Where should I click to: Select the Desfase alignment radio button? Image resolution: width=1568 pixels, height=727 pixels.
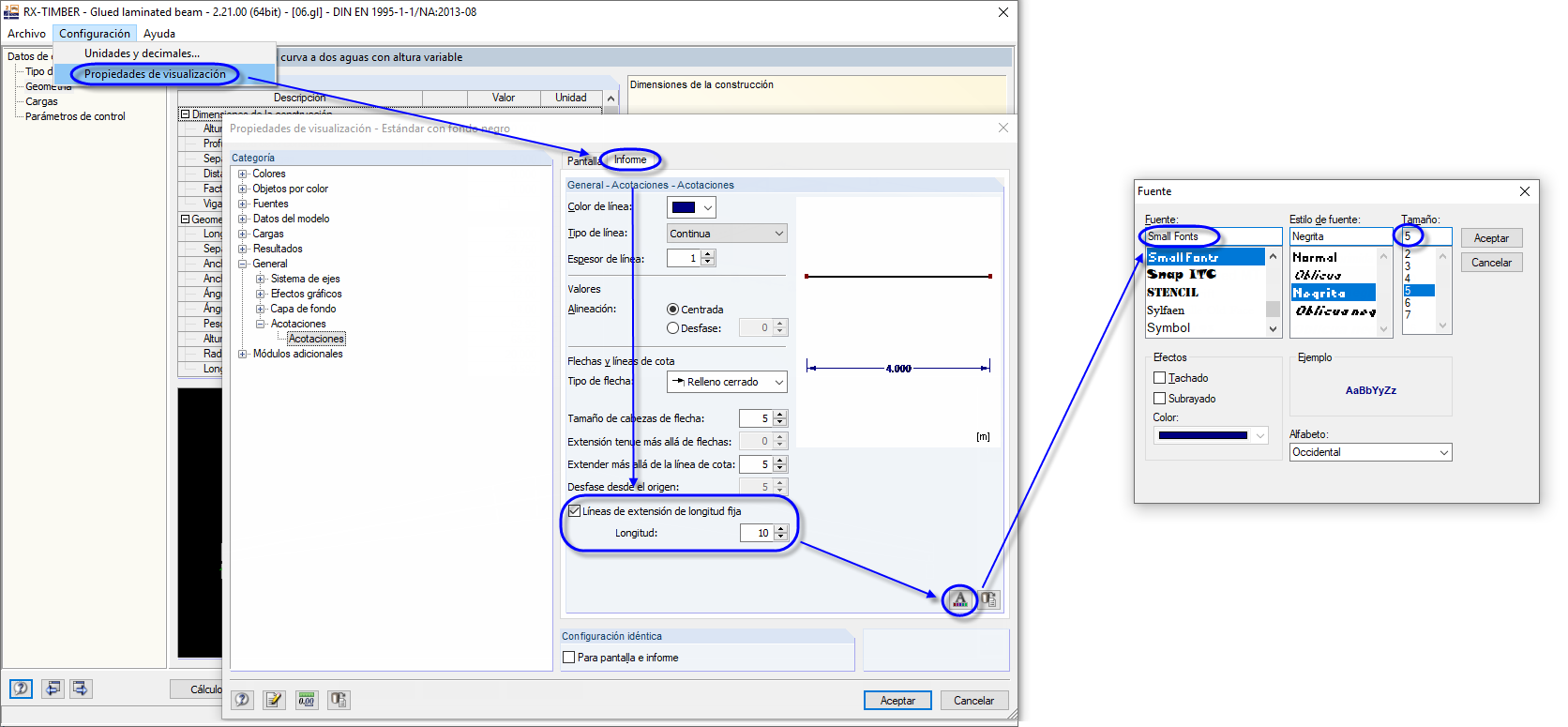[672, 328]
